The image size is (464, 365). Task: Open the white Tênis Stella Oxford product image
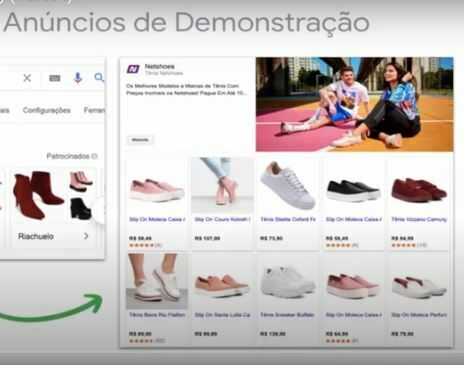point(288,186)
